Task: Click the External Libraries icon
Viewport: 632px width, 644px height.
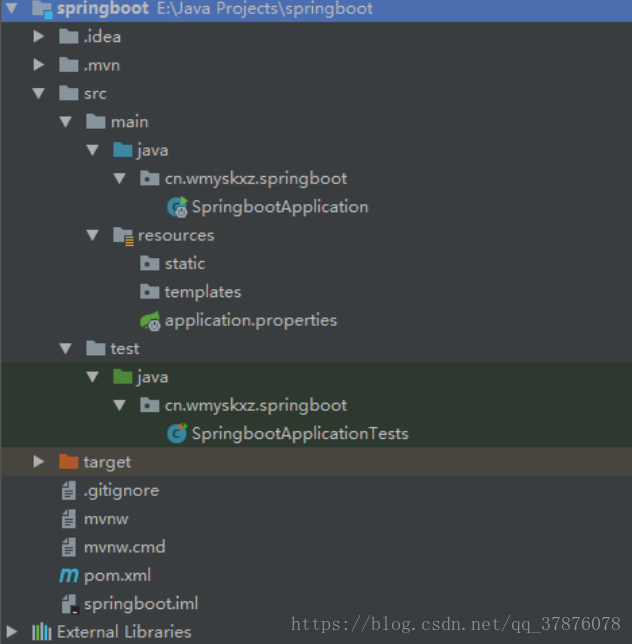Action: click(42, 632)
